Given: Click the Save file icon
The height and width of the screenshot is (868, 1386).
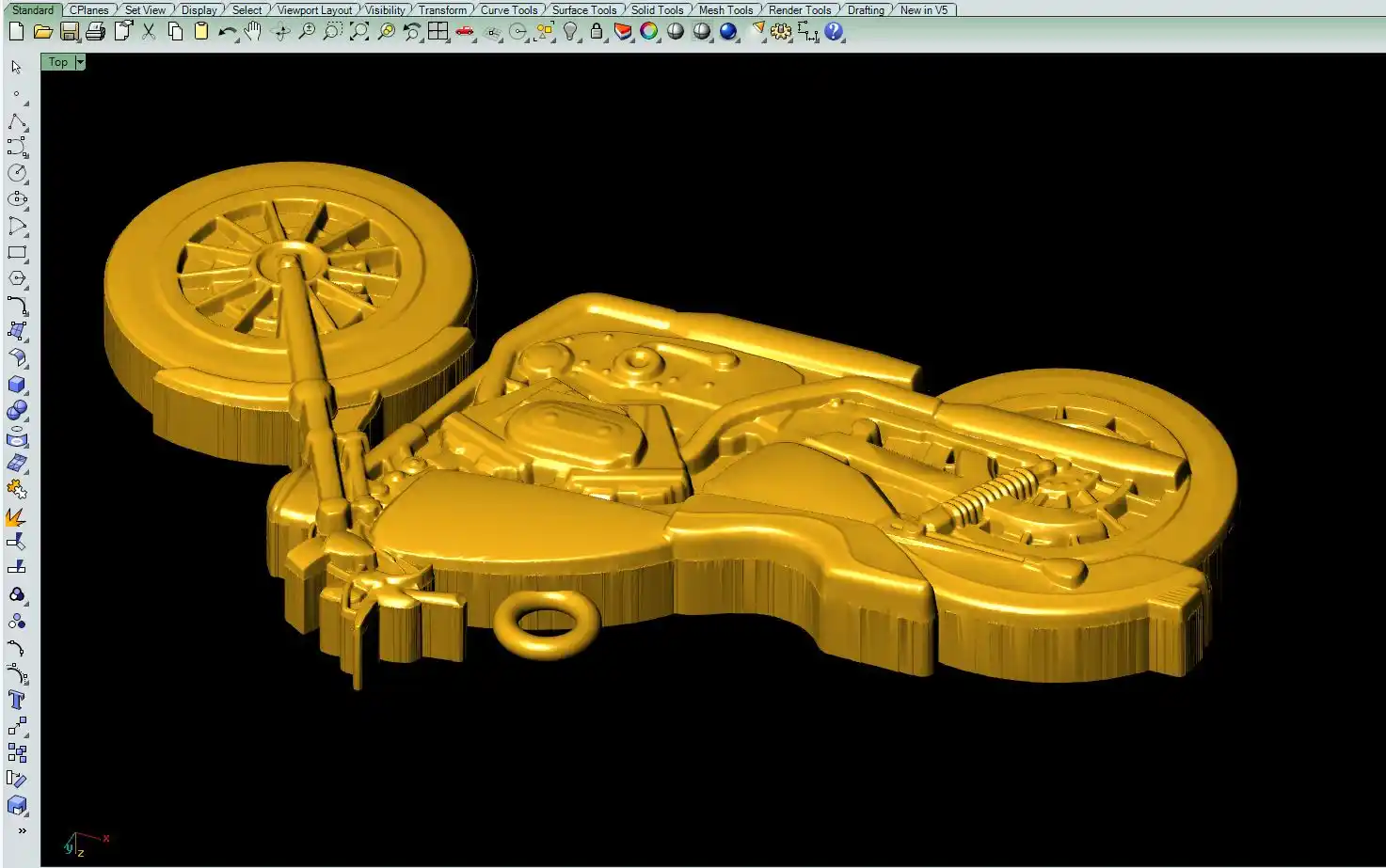Looking at the screenshot, I should [69, 31].
